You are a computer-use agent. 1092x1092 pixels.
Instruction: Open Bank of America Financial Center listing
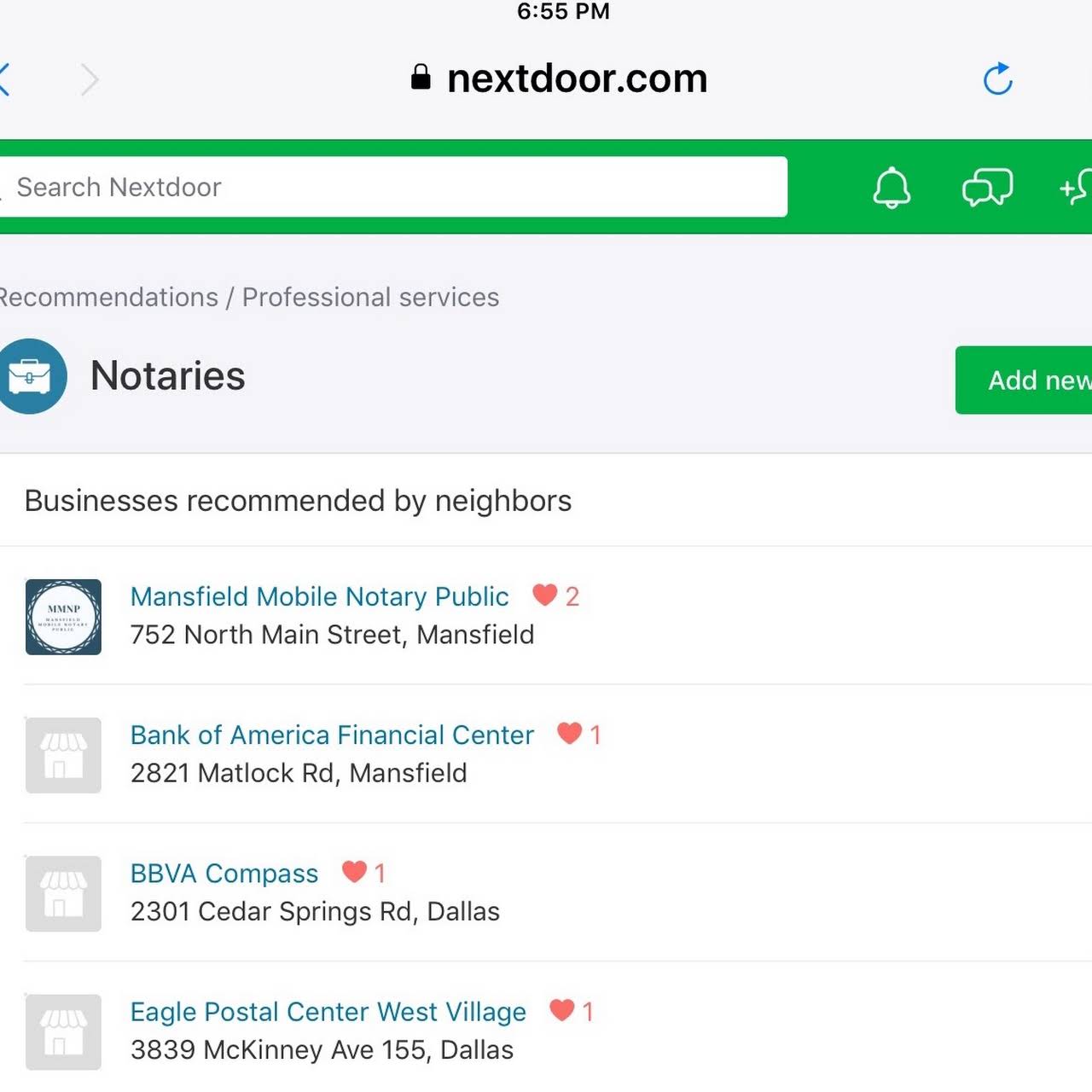332,735
